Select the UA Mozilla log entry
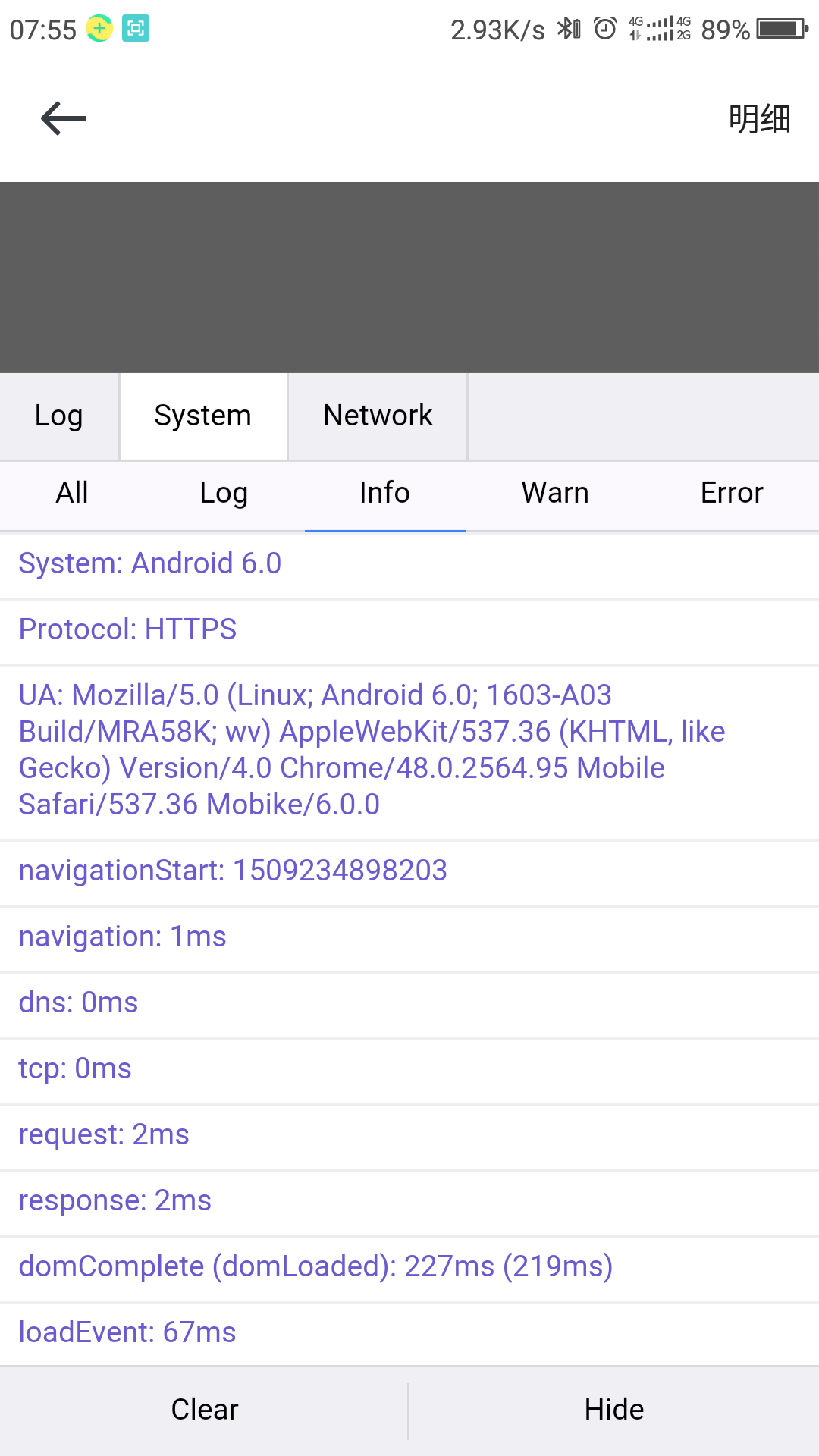 [409, 753]
